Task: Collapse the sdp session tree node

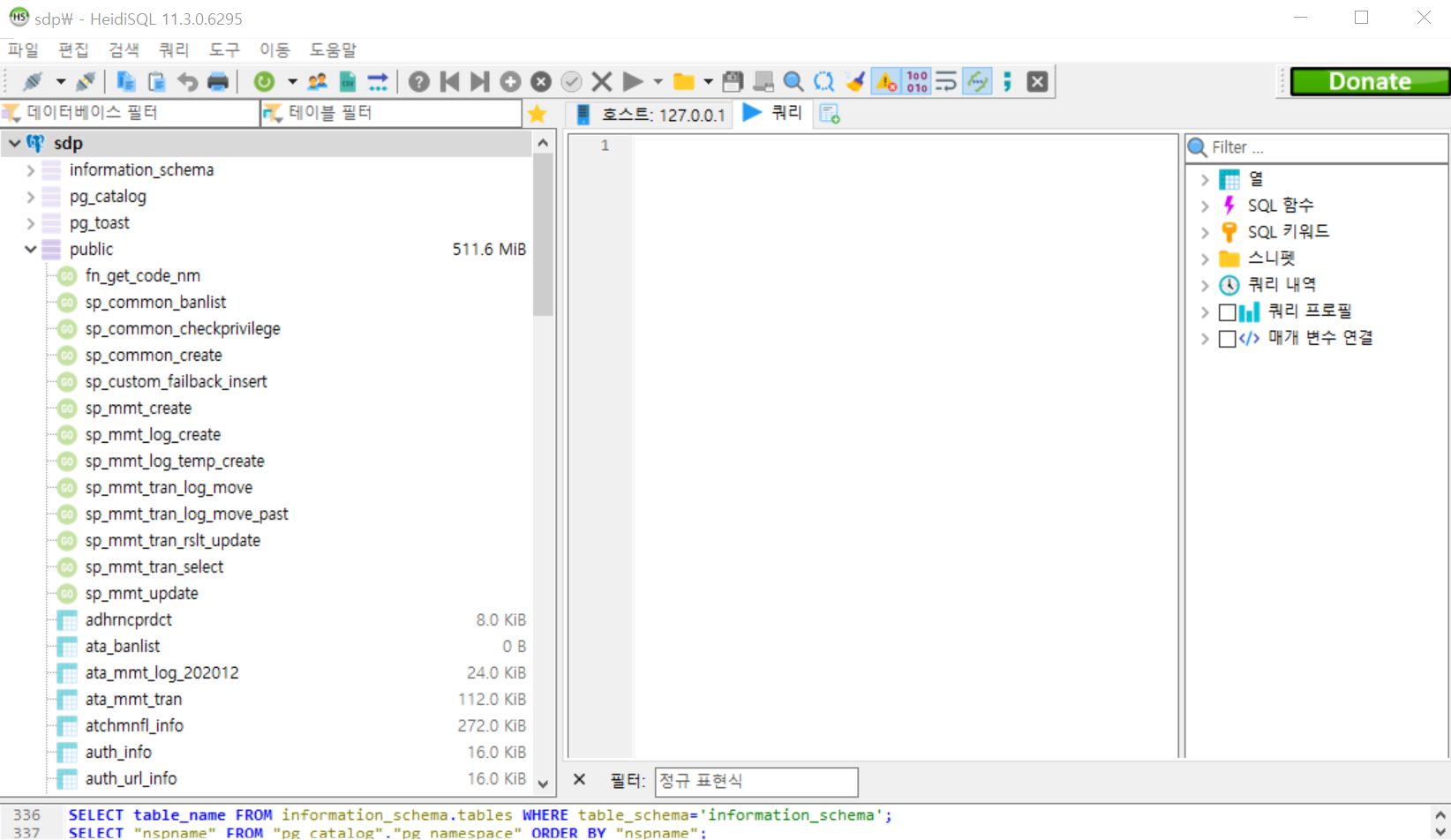Action: click(15, 143)
